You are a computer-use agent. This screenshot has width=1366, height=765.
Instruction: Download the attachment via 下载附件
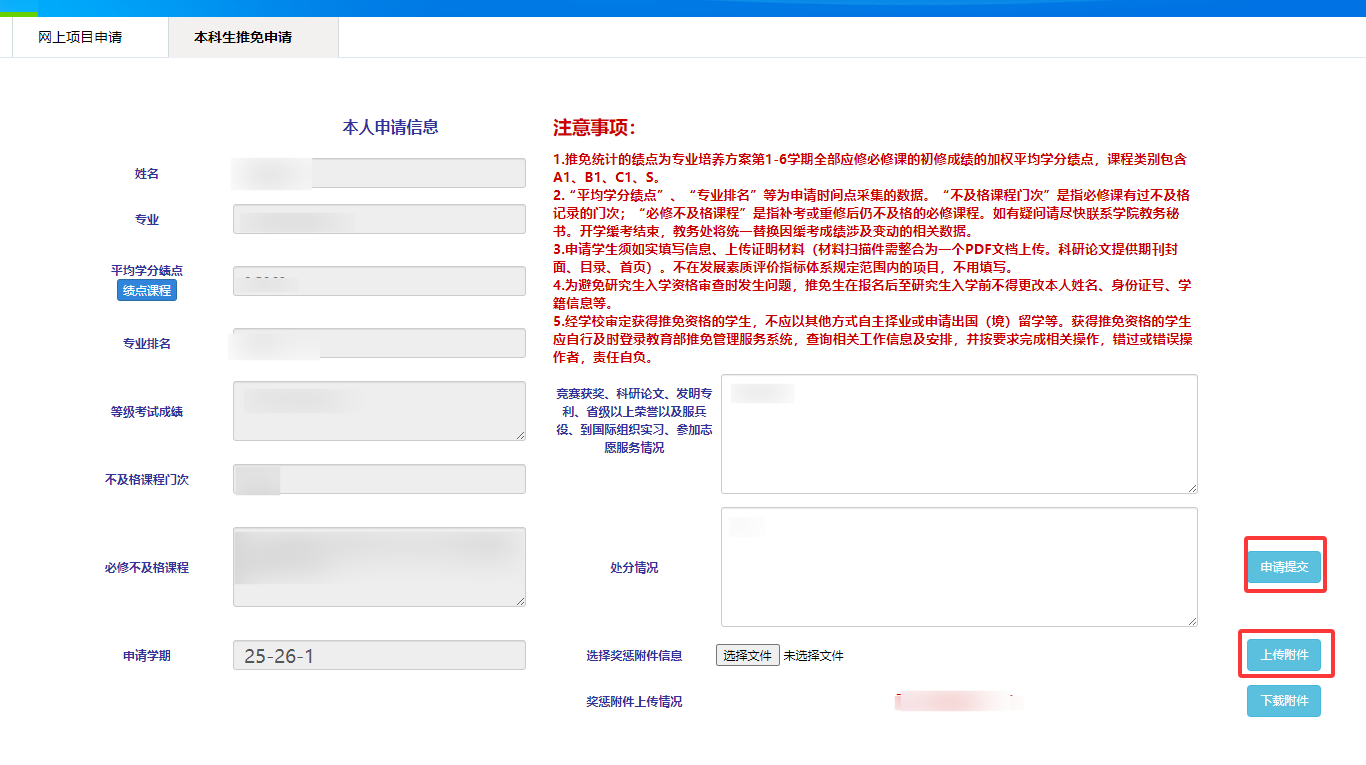click(x=1284, y=701)
